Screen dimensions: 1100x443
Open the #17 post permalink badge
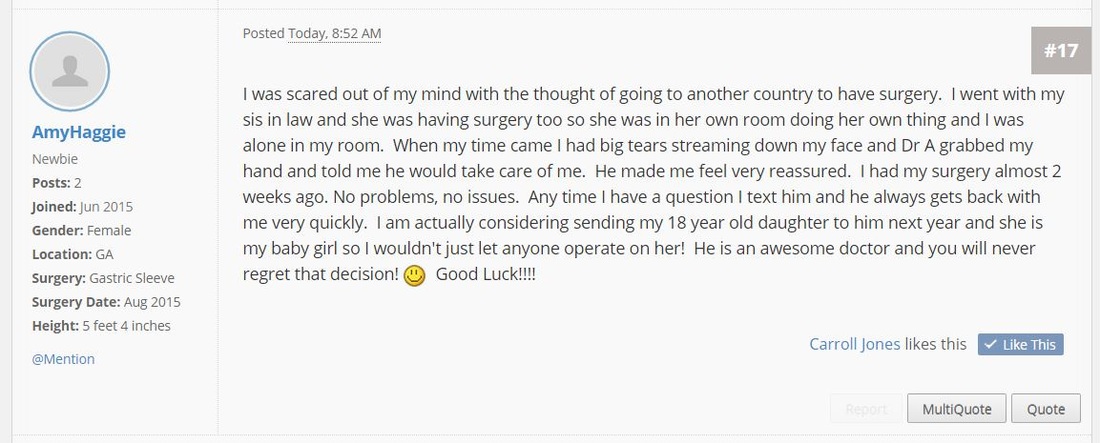pyautogui.click(x=1061, y=51)
